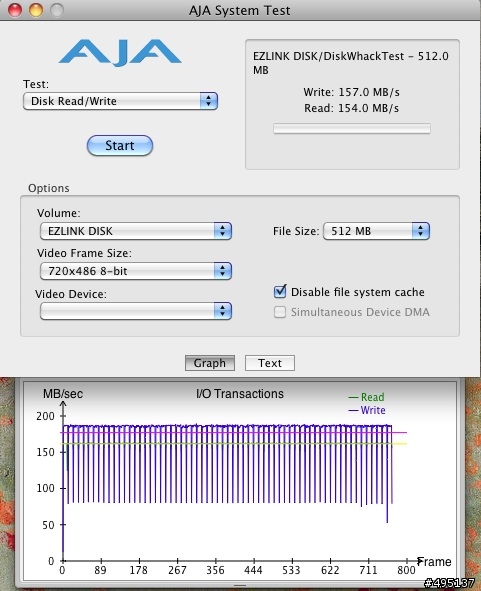Click the AJA System Test title bar
The width and height of the screenshot is (481, 591).
point(240,10)
